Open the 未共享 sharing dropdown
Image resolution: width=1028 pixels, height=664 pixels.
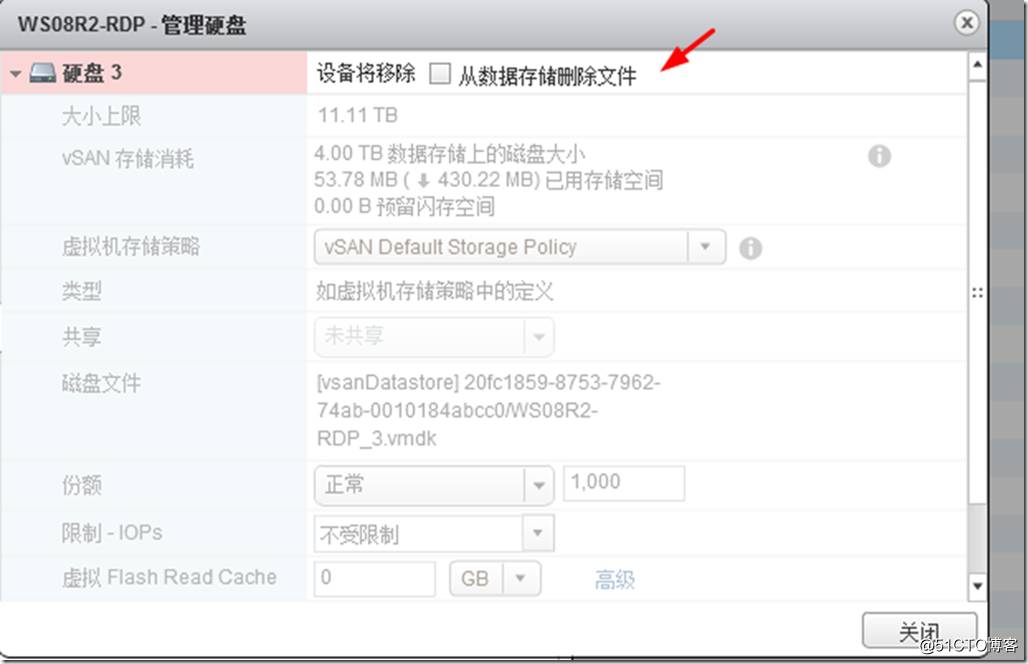(x=434, y=337)
